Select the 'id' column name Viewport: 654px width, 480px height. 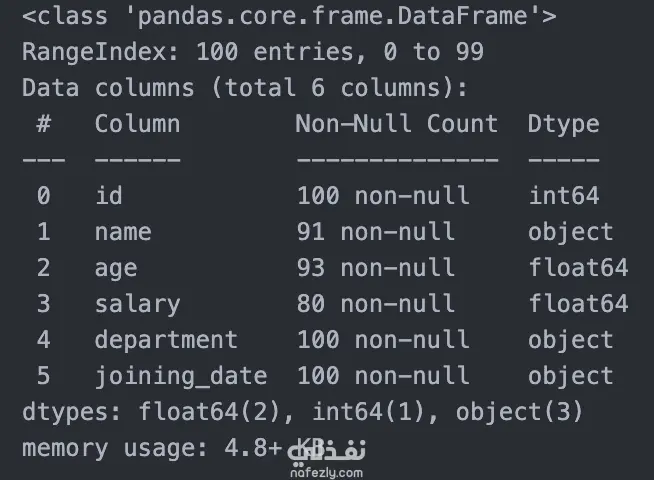pos(108,196)
